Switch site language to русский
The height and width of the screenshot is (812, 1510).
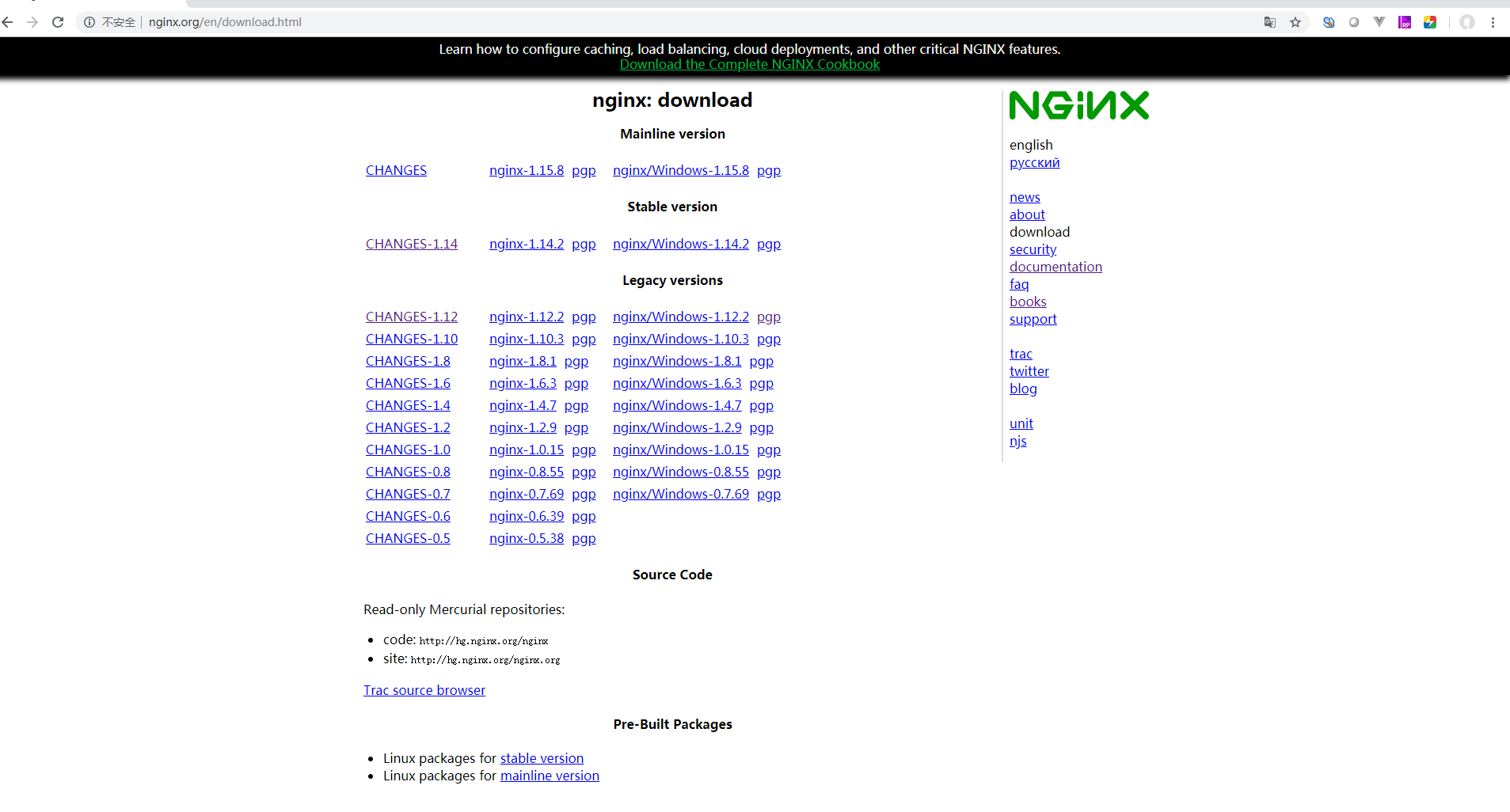(x=1034, y=162)
